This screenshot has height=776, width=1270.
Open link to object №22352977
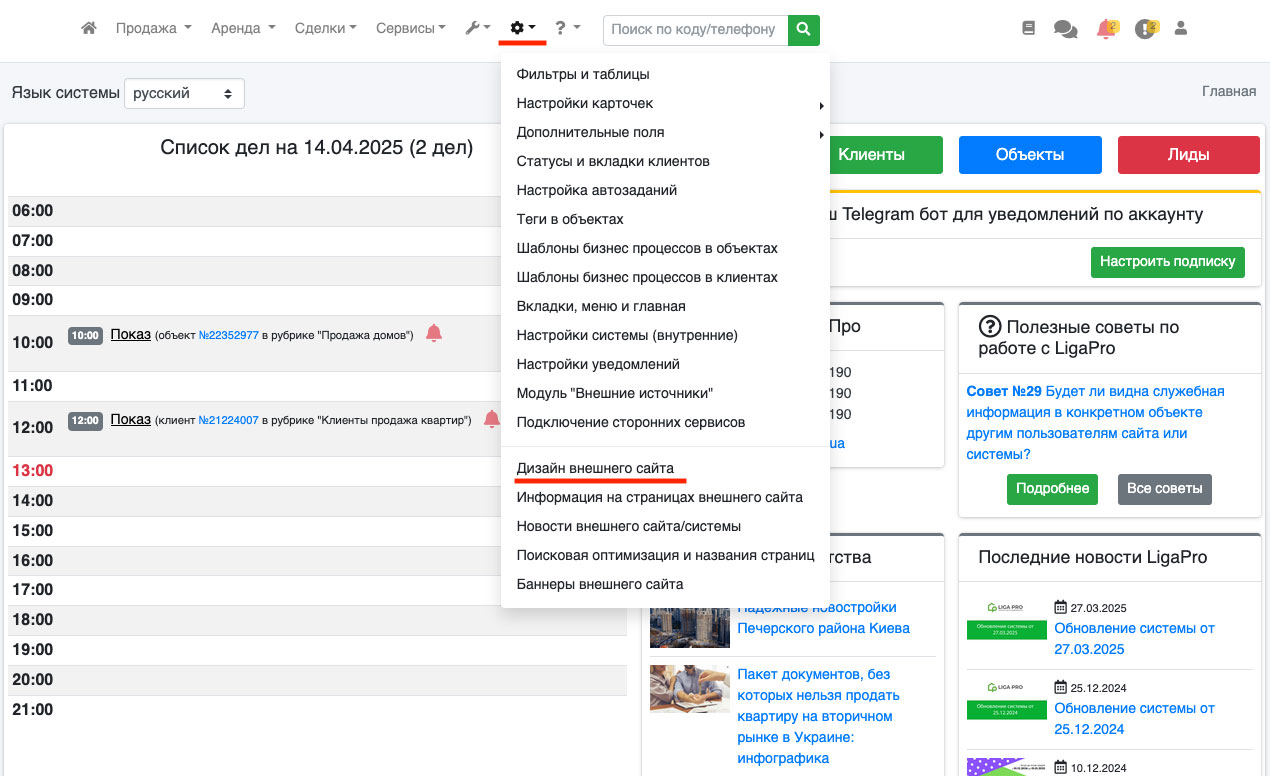[229, 336]
